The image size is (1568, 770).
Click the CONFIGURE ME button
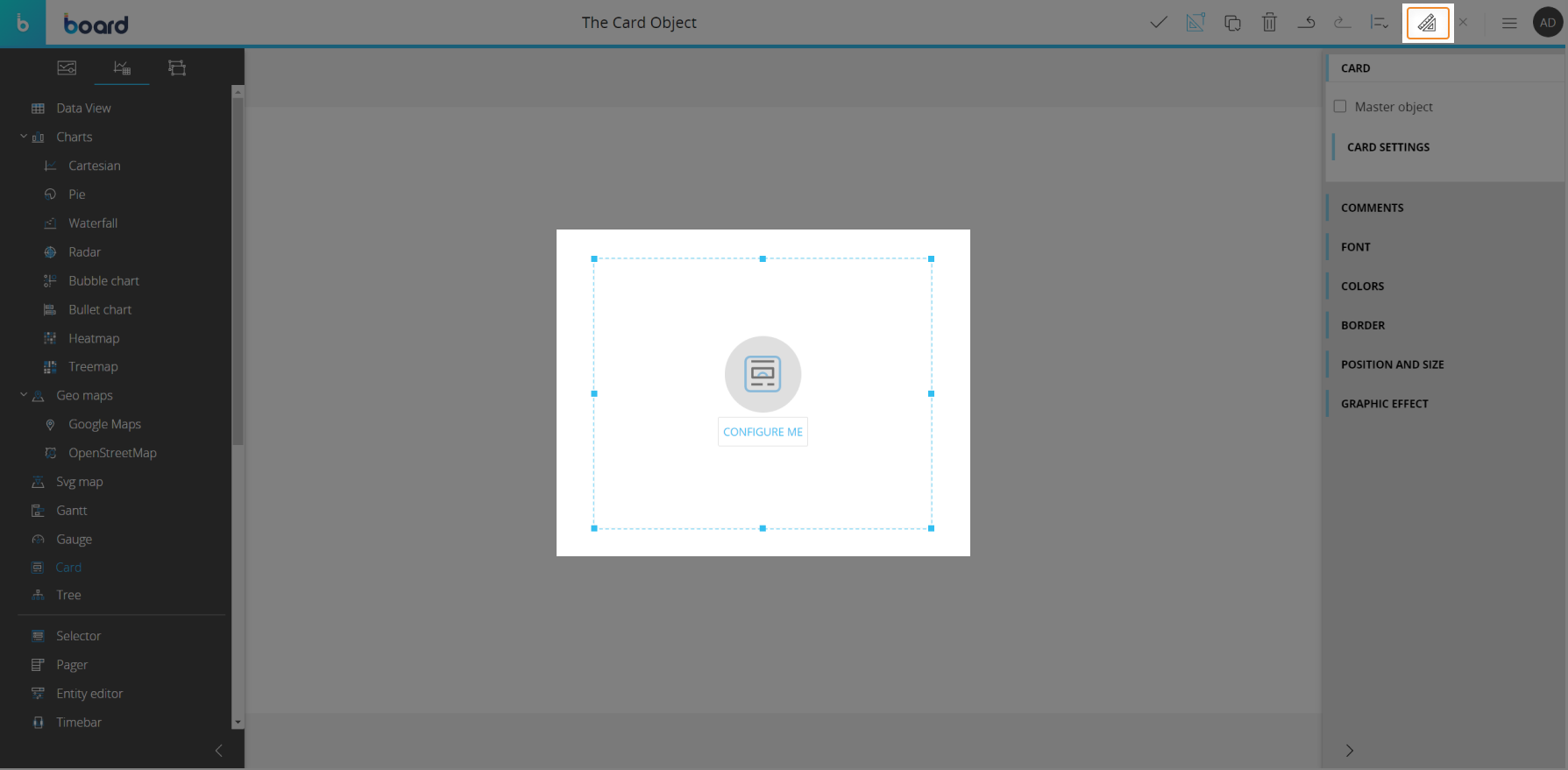pyautogui.click(x=763, y=432)
